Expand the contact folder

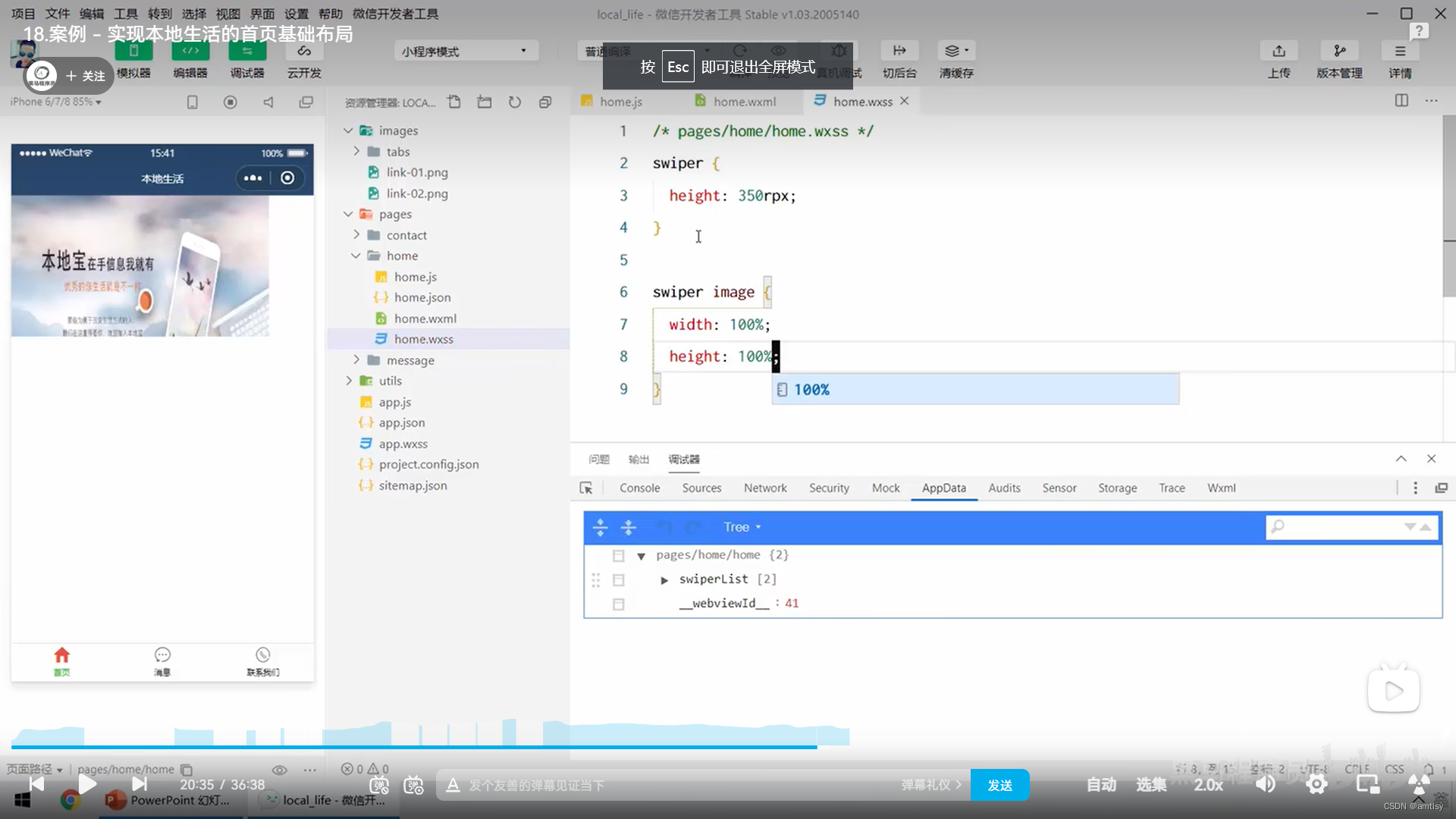(356, 235)
